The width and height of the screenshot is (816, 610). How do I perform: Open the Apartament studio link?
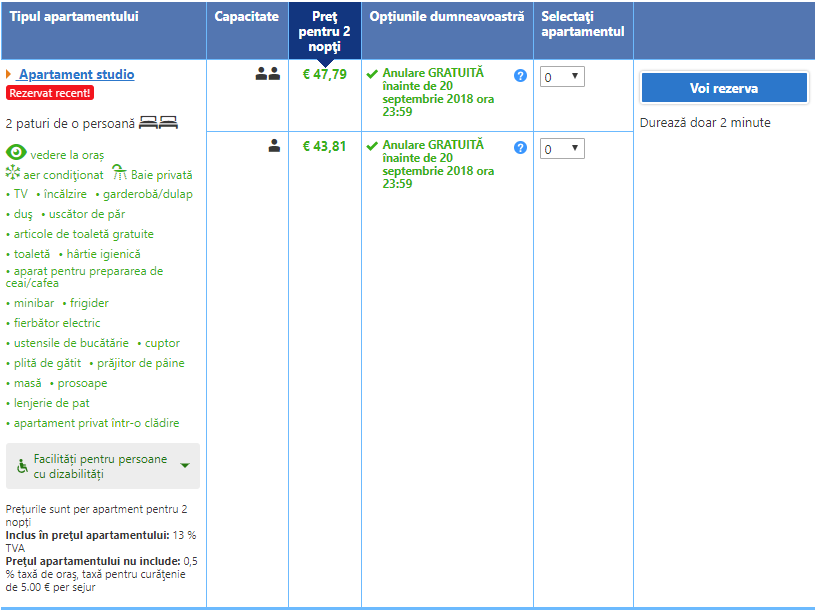pos(76,75)
